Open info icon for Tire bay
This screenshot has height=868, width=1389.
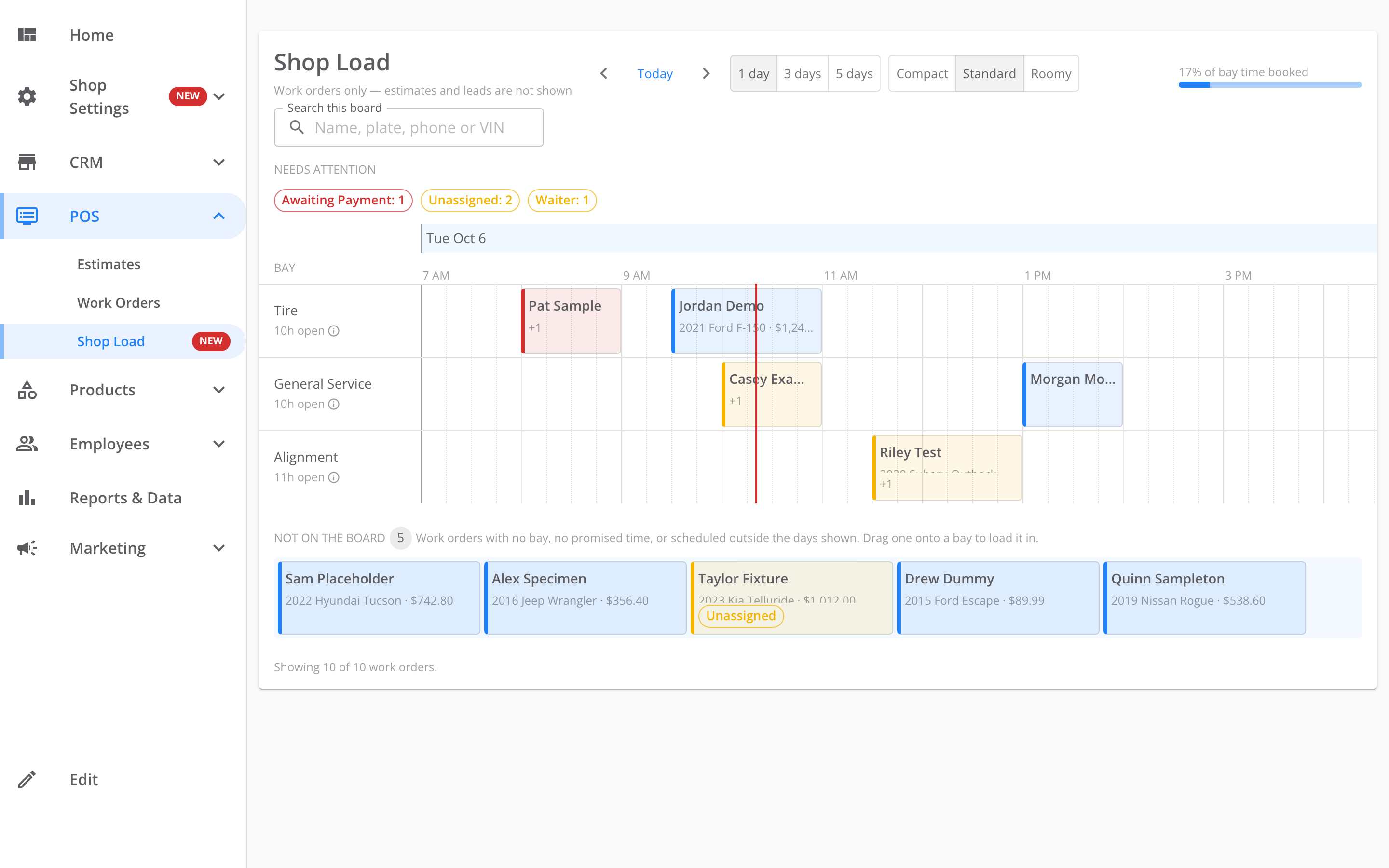(x=333, y=331)
